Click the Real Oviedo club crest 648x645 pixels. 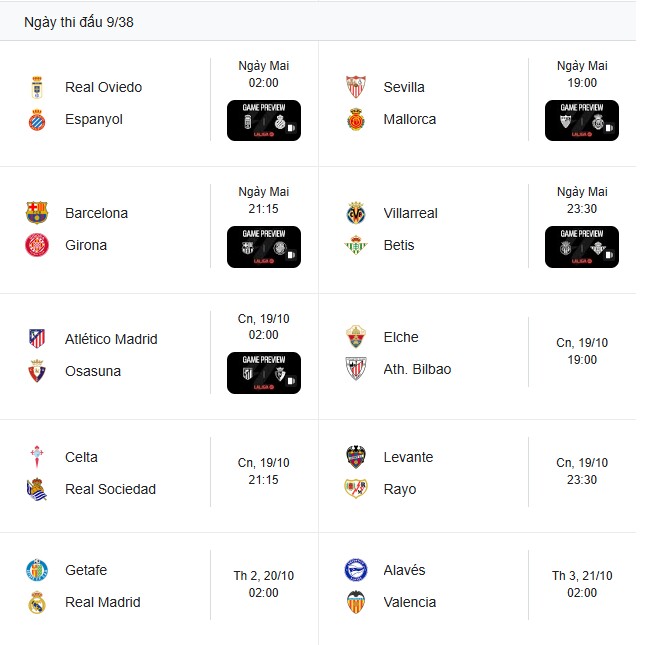[37, 87]
